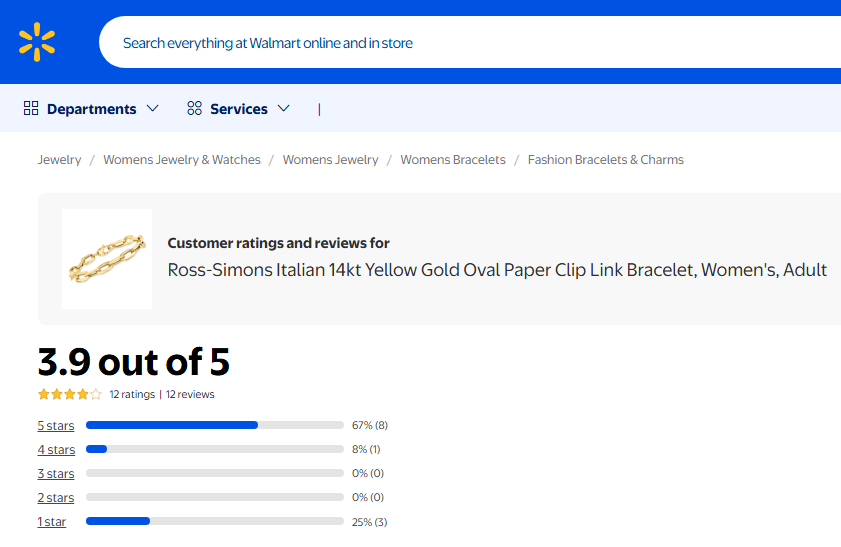Filter reviews by 1 star

(51, 522)
